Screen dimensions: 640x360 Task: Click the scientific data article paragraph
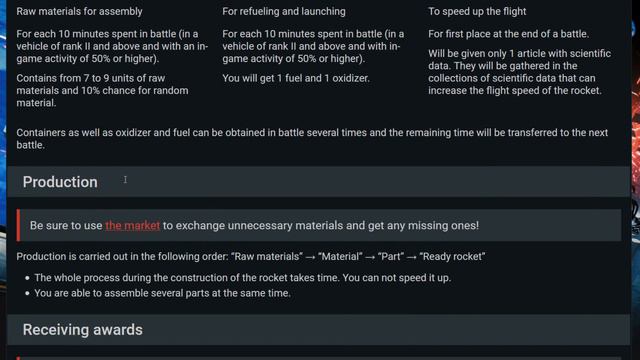(x=519, y=72)
